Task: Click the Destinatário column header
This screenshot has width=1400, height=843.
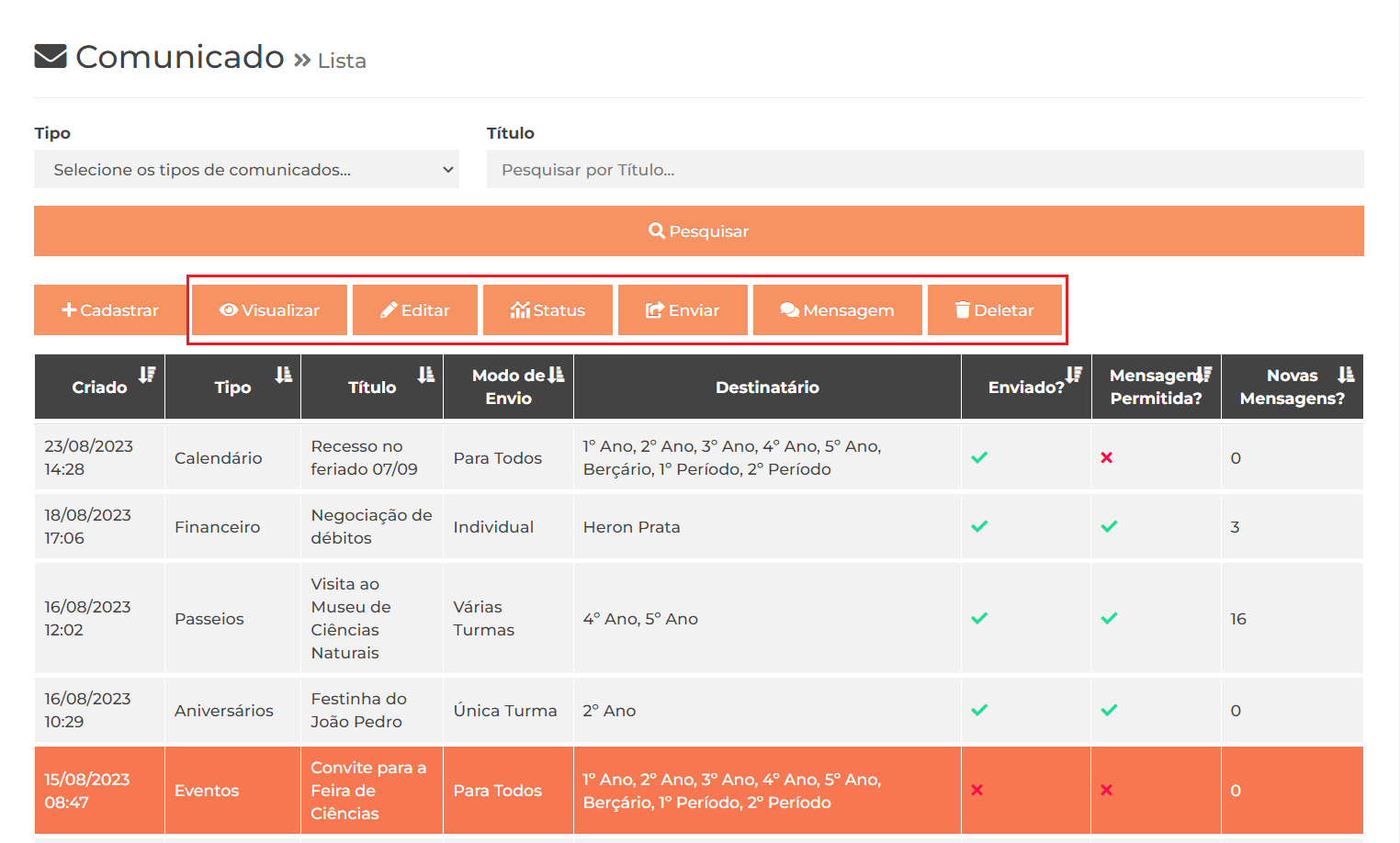Action: pyautogui.click(x=767, y=387)
